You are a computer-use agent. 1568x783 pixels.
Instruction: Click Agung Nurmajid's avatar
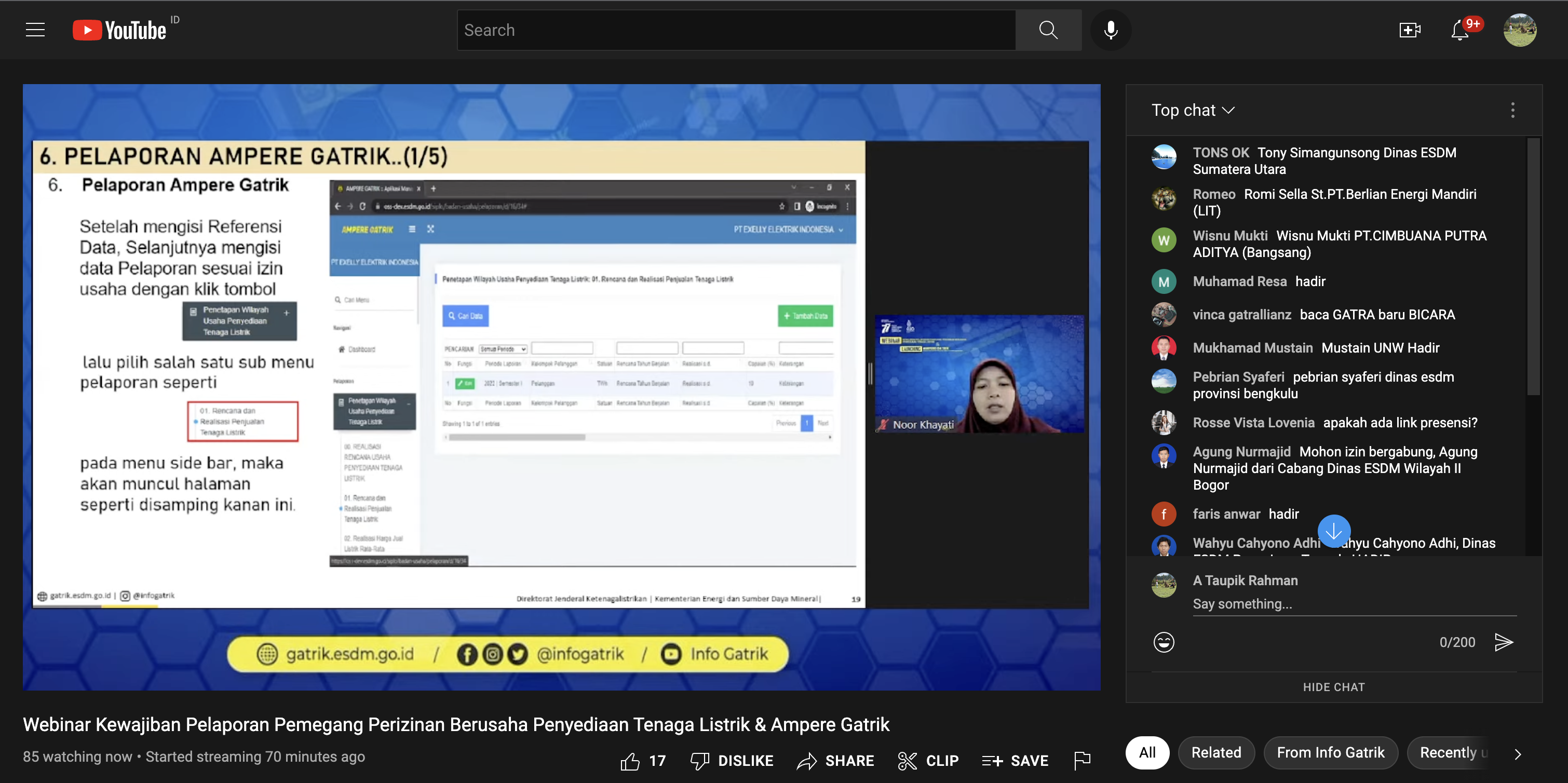tap(1163, 456)
